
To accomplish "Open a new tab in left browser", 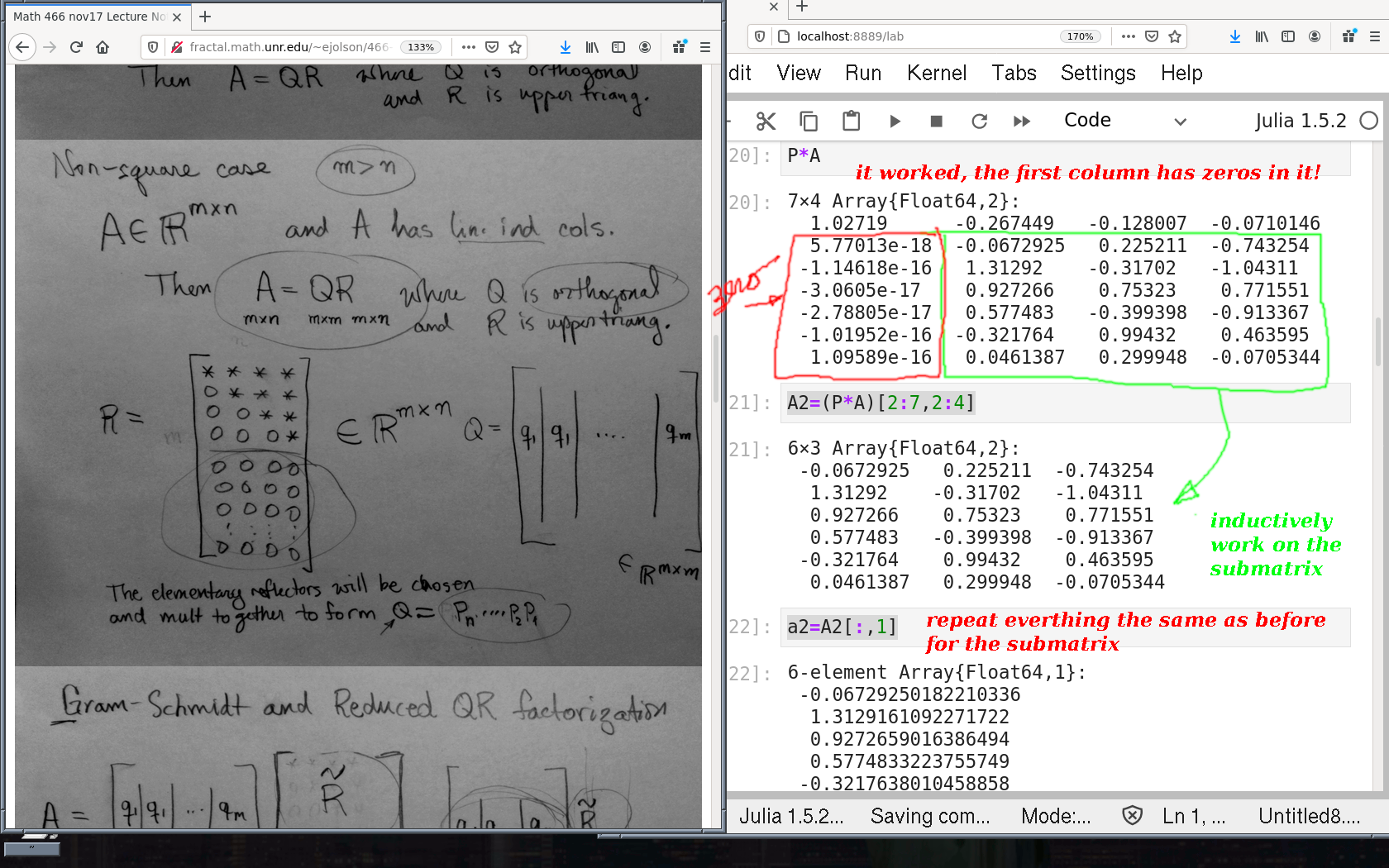I will point(205,17).
